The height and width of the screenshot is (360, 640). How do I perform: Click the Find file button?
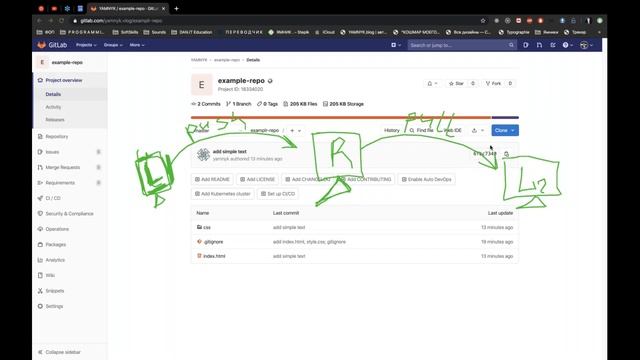click(422, 131)
